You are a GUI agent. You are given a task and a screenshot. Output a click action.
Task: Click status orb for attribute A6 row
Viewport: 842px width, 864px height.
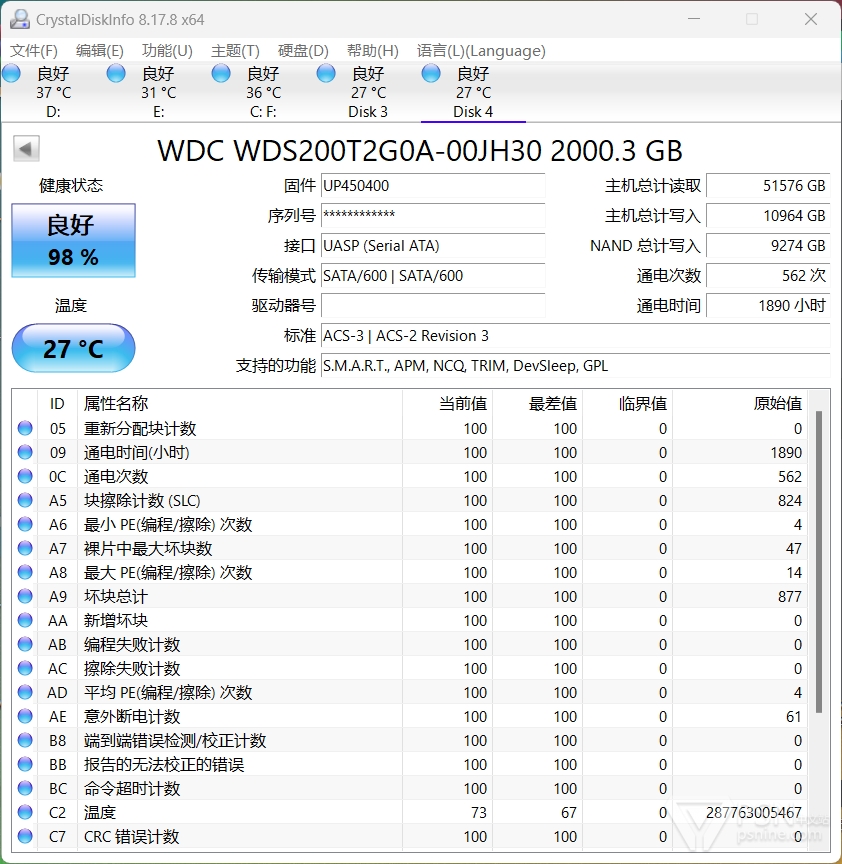coord(25,524)
